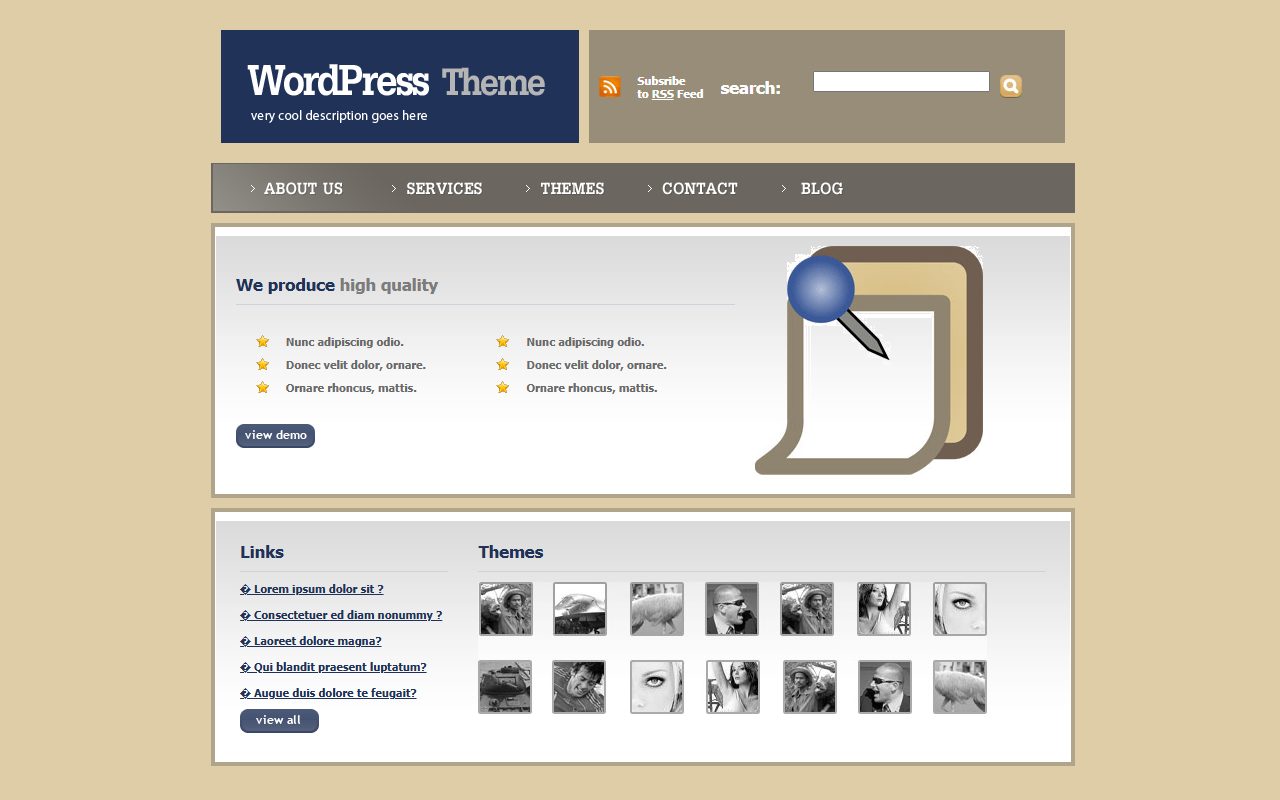Open the Services menu item
The height and width of the screenshot is (800, 1280).
click(444, 188)
